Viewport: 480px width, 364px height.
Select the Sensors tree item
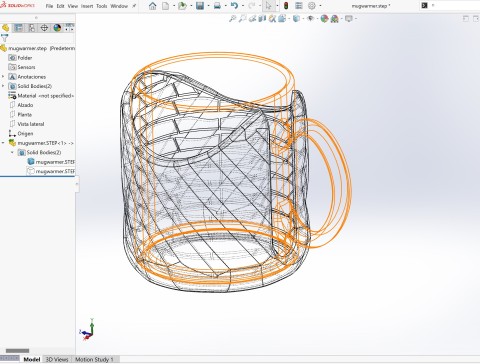(x=22, y=67)
